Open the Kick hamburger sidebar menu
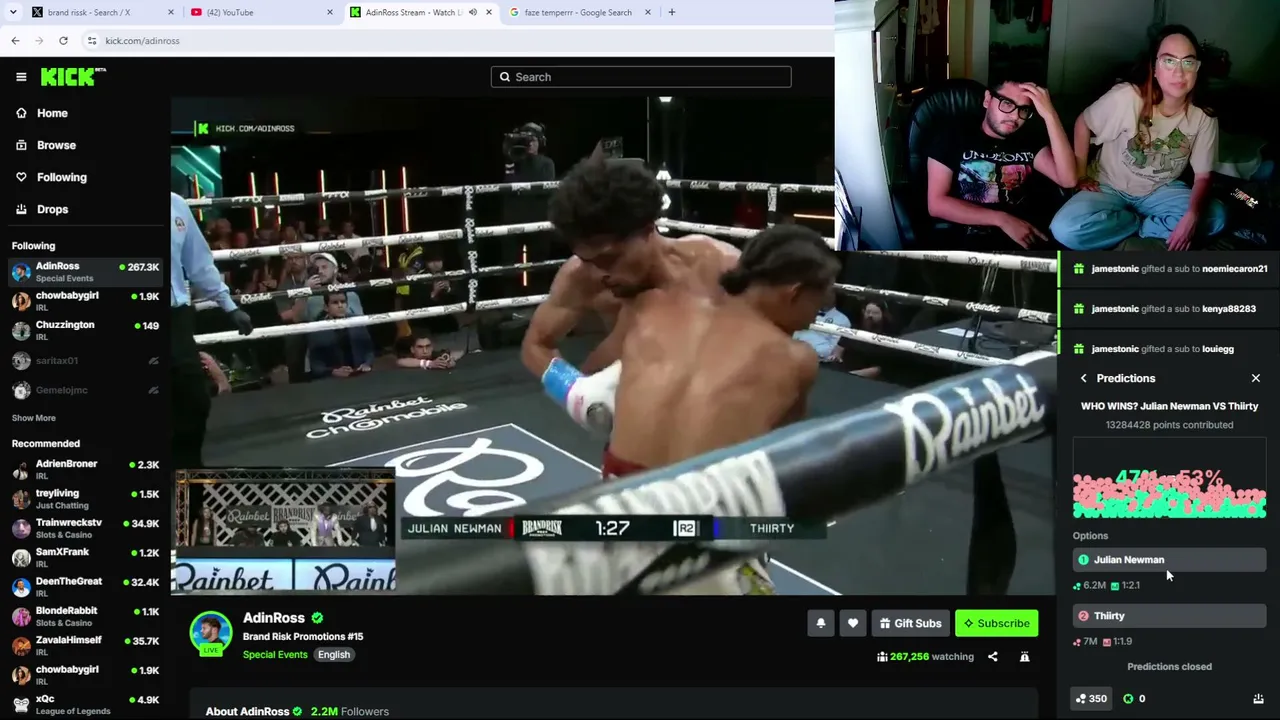This screenshot has width=1280, height=720. [21, 77]
